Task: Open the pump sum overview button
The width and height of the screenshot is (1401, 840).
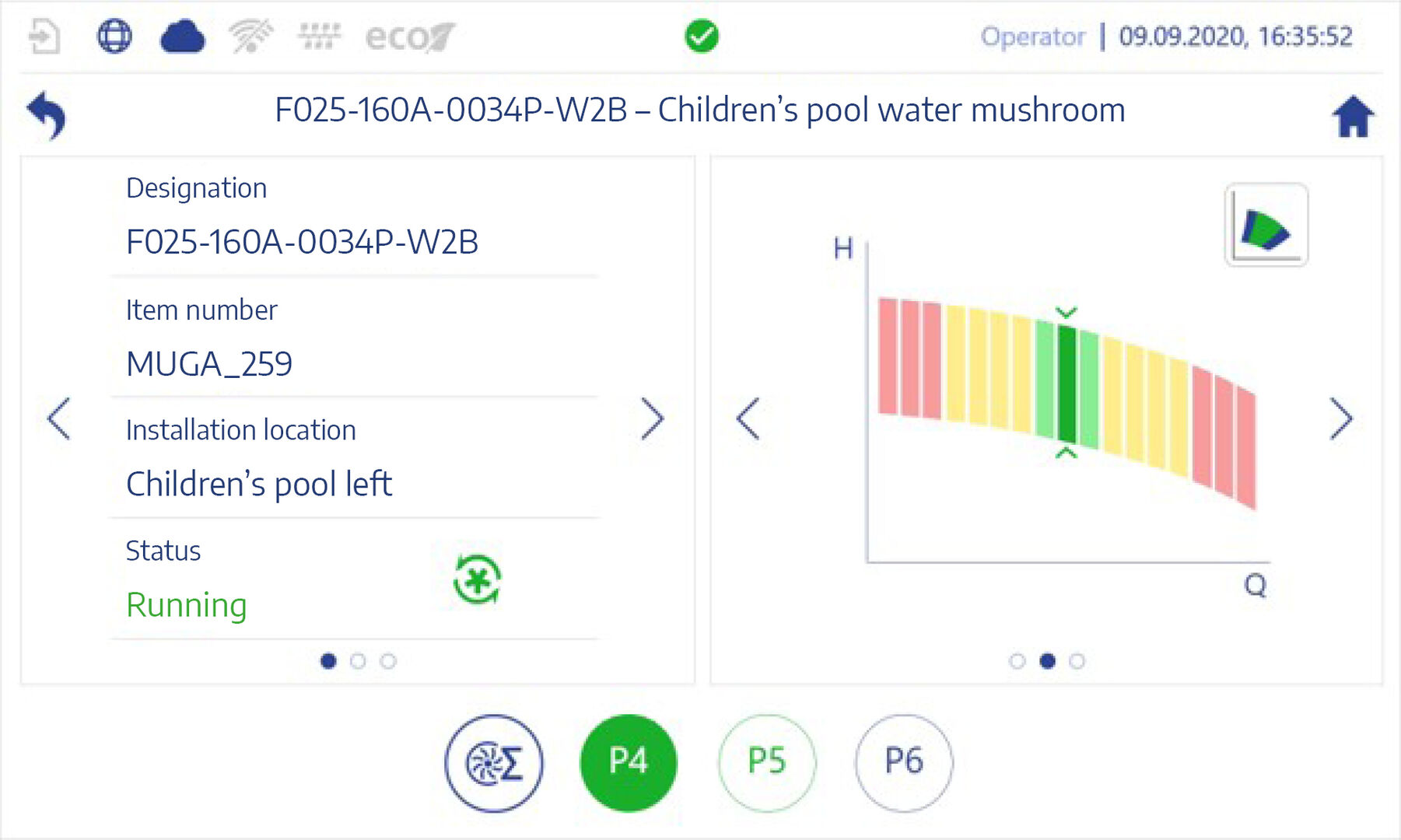Action: point(494,762)
